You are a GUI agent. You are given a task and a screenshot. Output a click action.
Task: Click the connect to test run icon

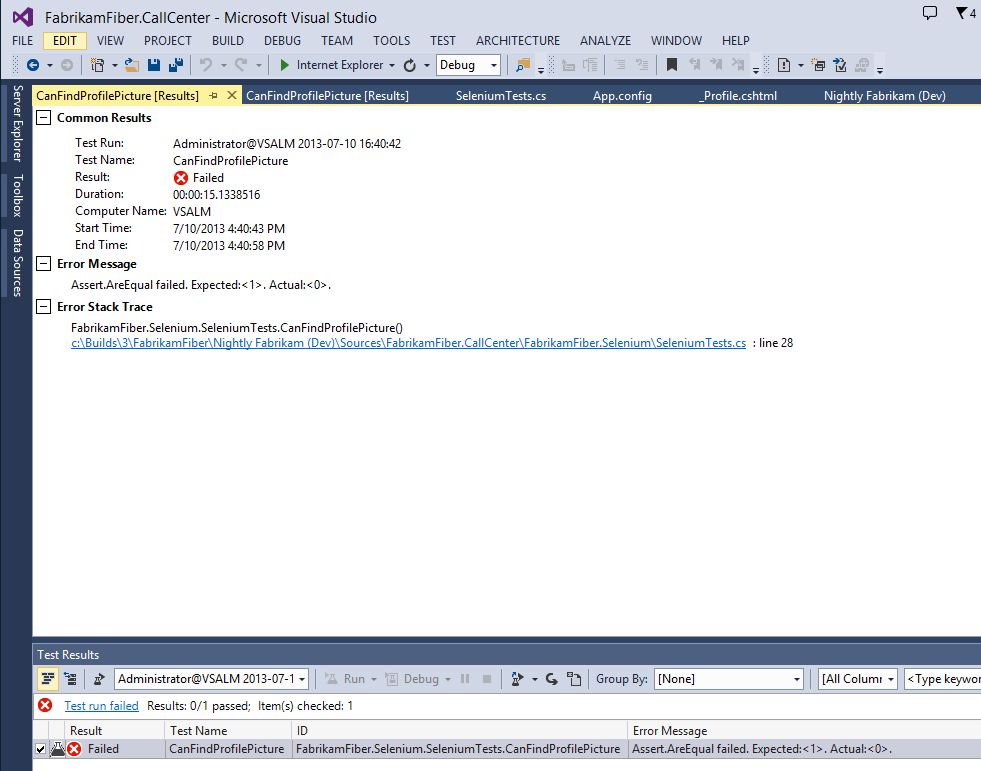pyautogui.click(x=99, y=679)
